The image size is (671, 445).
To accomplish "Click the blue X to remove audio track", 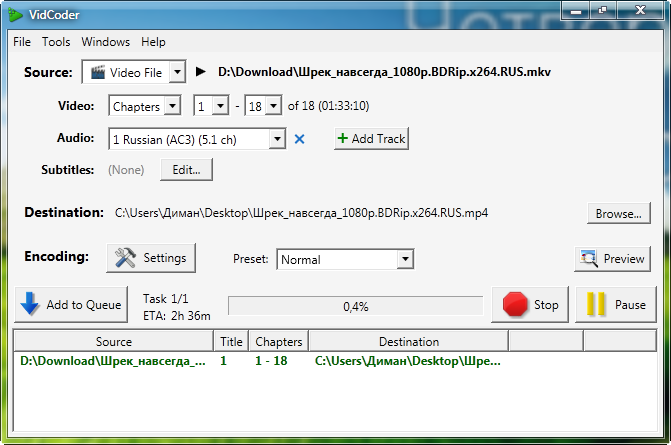I will (x=299, y=139).
